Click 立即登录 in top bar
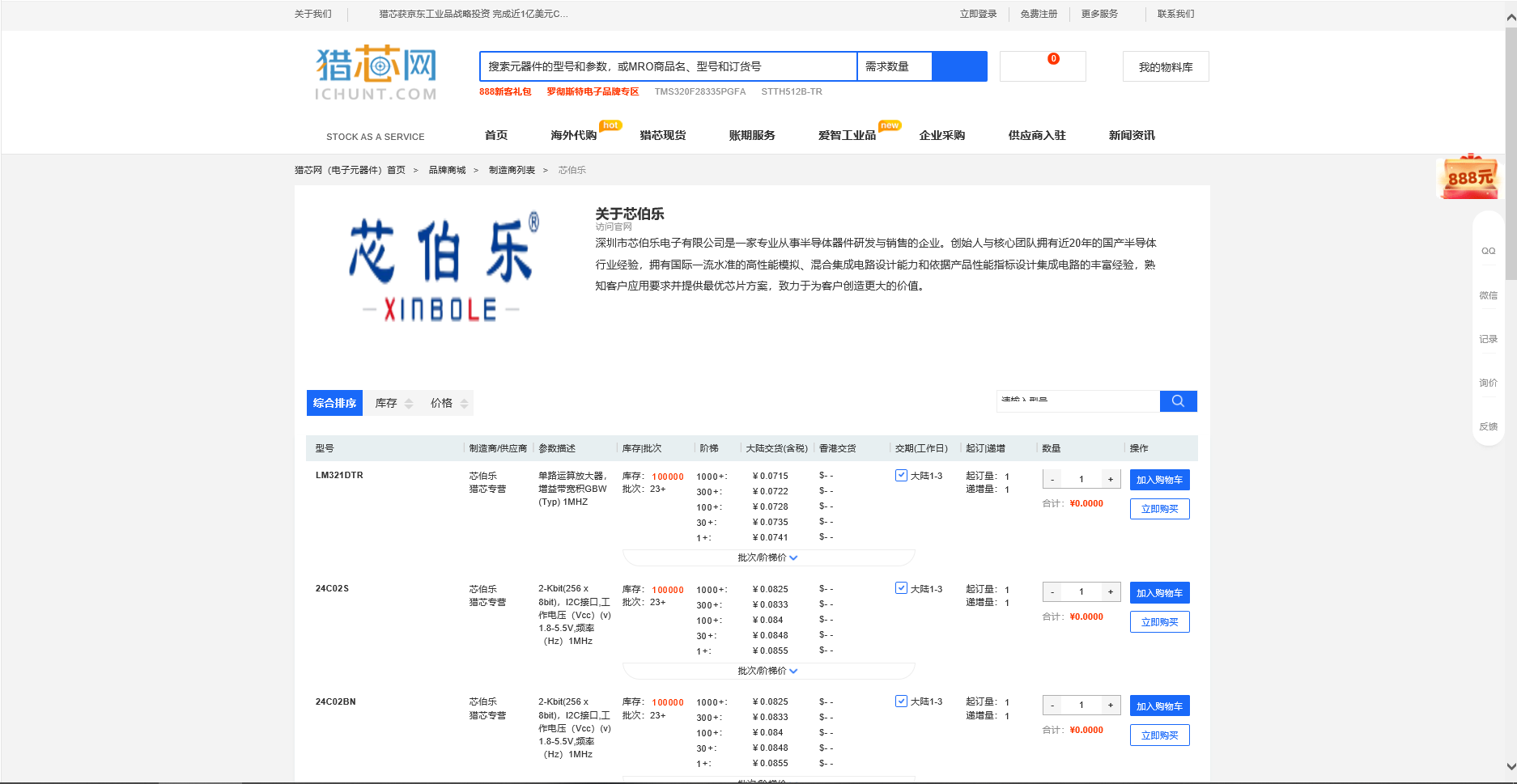The height and width of the screenshot is (784, 1517). (x=978, y=14)
